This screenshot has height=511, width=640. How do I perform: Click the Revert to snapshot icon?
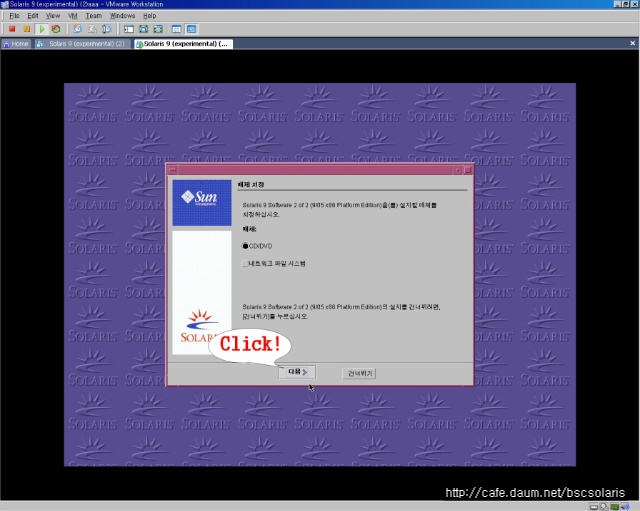(x=92, y=29)
